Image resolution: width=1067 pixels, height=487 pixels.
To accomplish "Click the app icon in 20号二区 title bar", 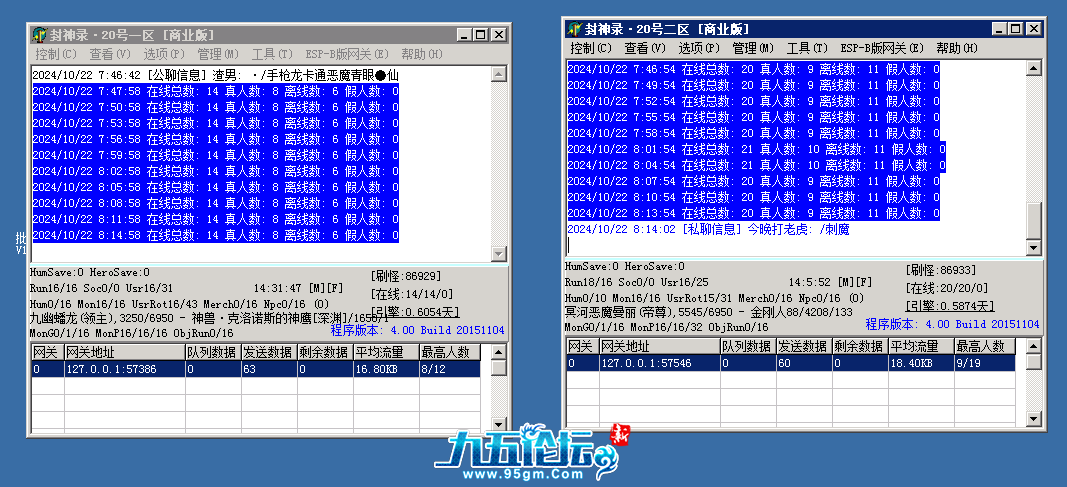I will (574, 29).
